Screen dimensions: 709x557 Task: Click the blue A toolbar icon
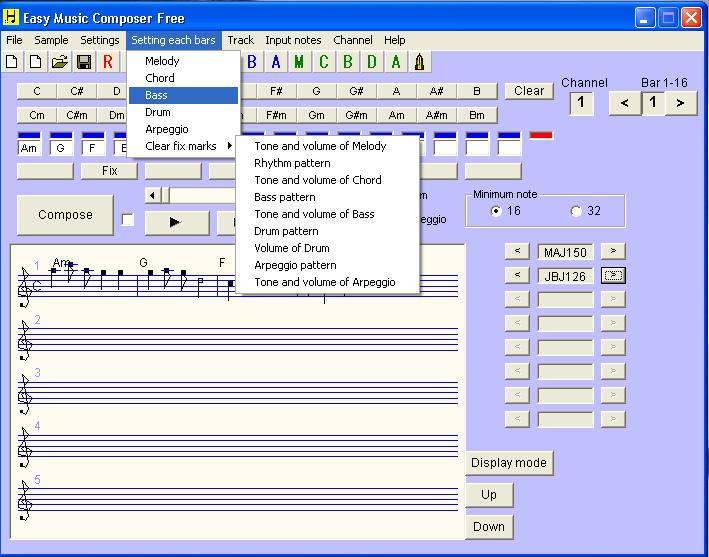276,61
